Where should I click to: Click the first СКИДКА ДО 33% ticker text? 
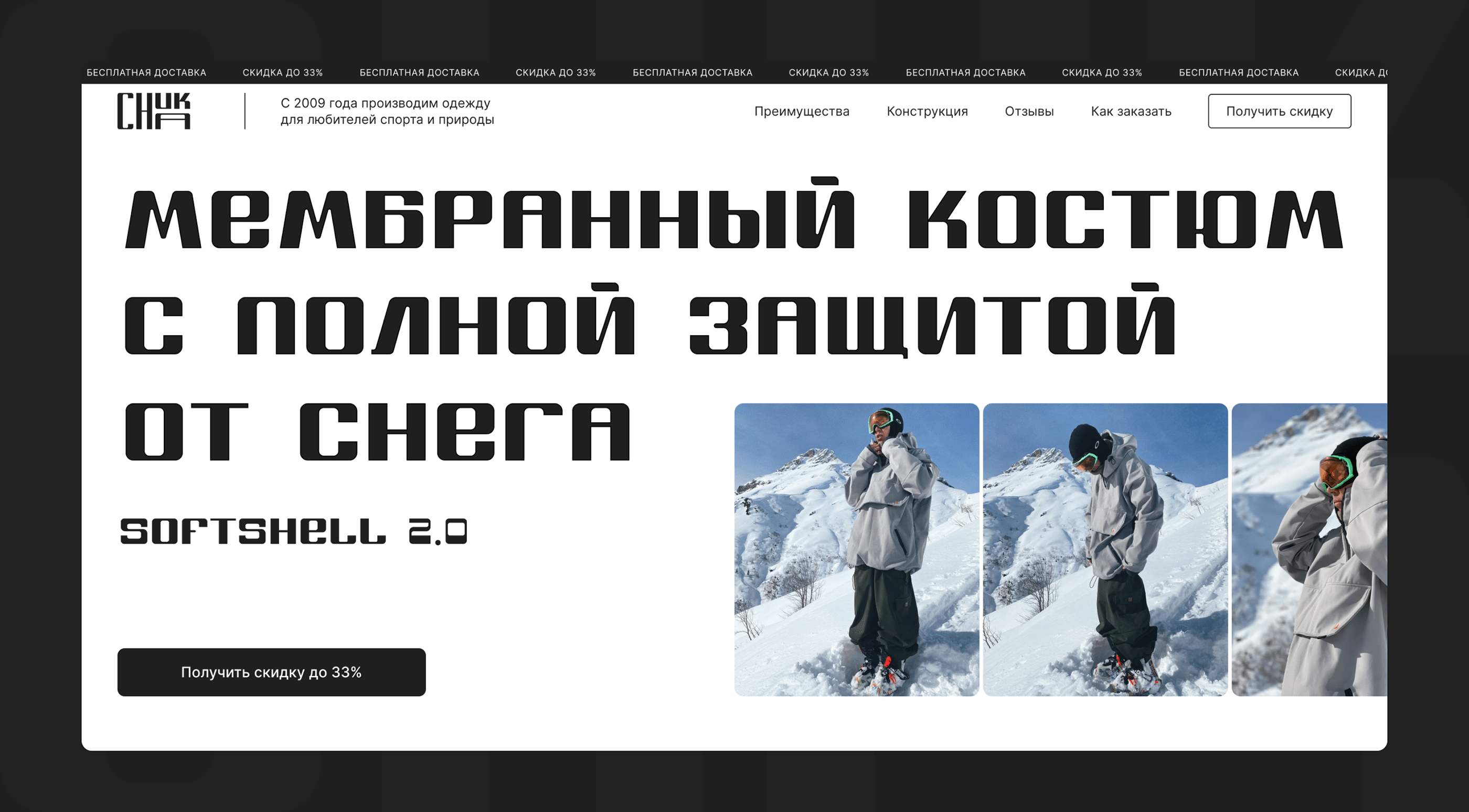pyautogui.click(x=282, y=72)
